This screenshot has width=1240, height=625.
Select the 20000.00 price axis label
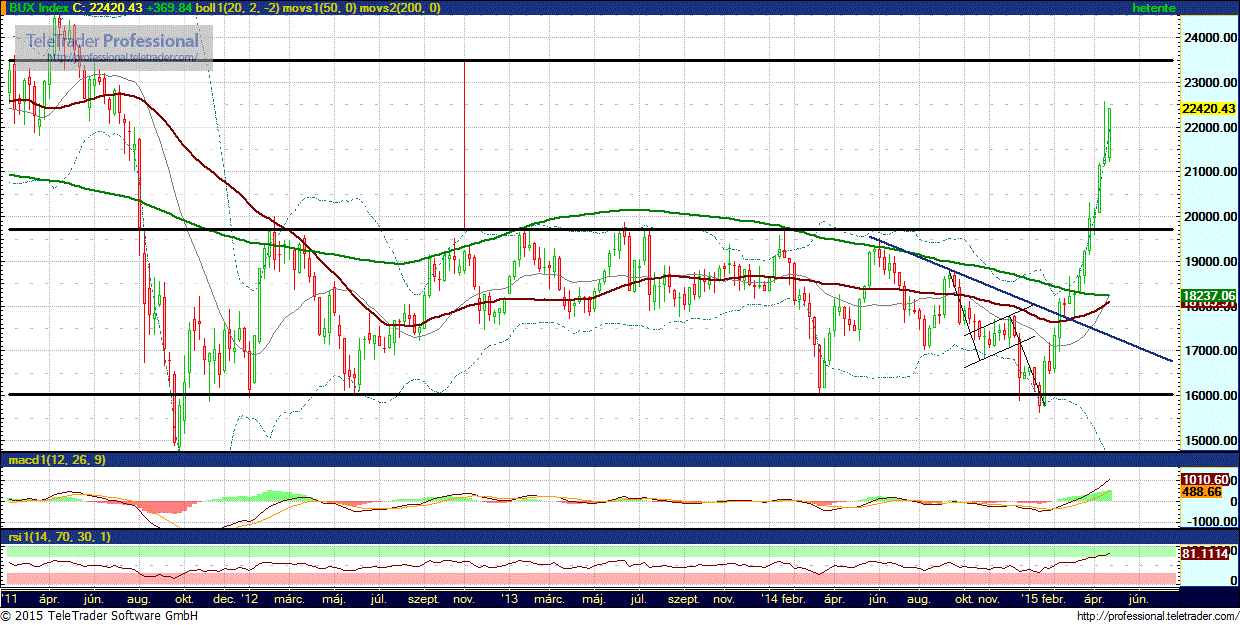tap(1208, 217)
